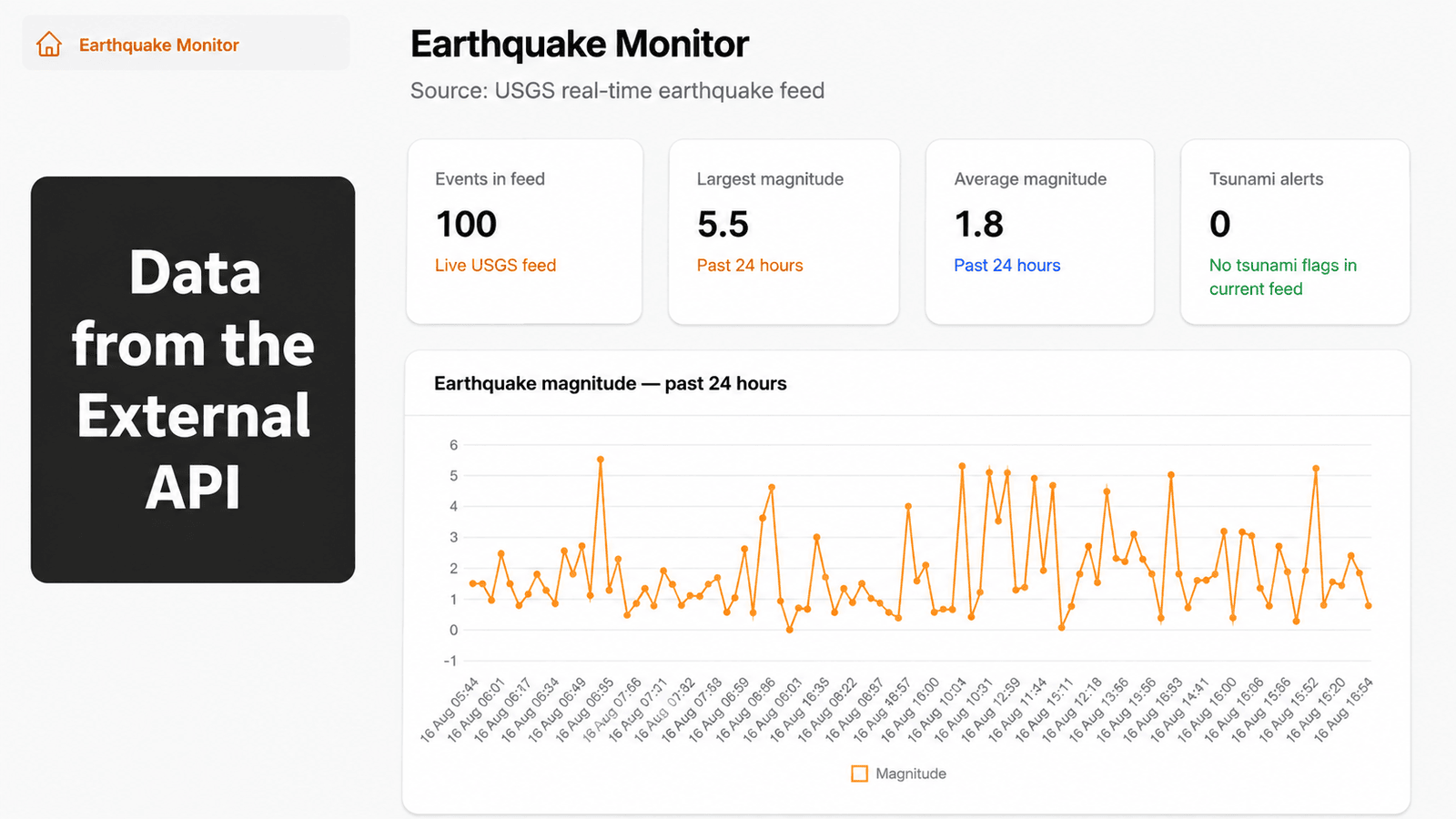Click the No tsunami flags message
This screenshot has height=819, width=1456.
[1283, 277]
